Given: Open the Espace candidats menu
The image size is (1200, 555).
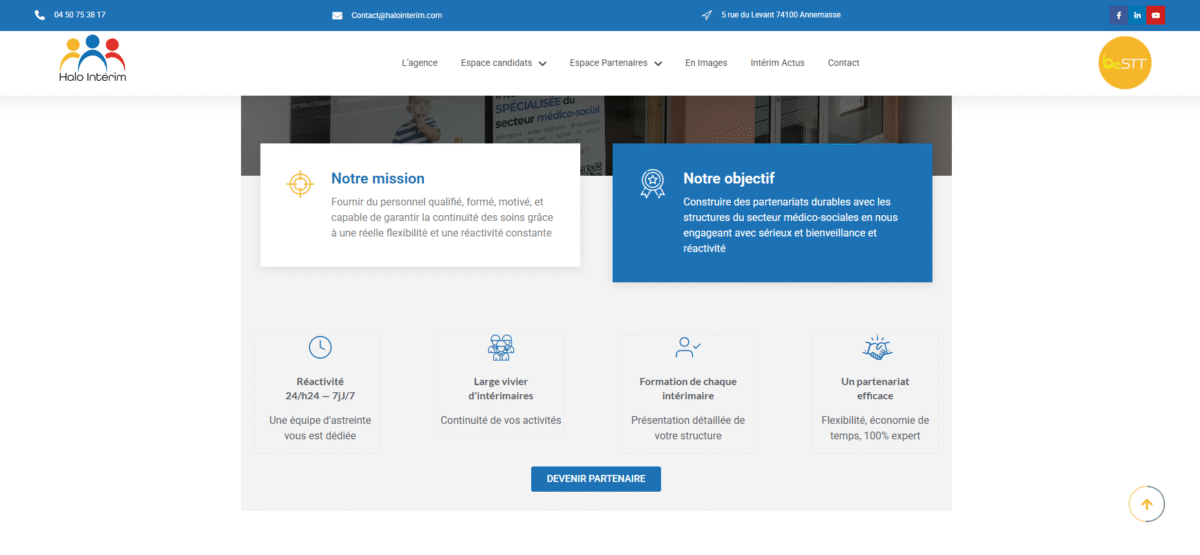Looking at the screenshot, I should point(496,63).
